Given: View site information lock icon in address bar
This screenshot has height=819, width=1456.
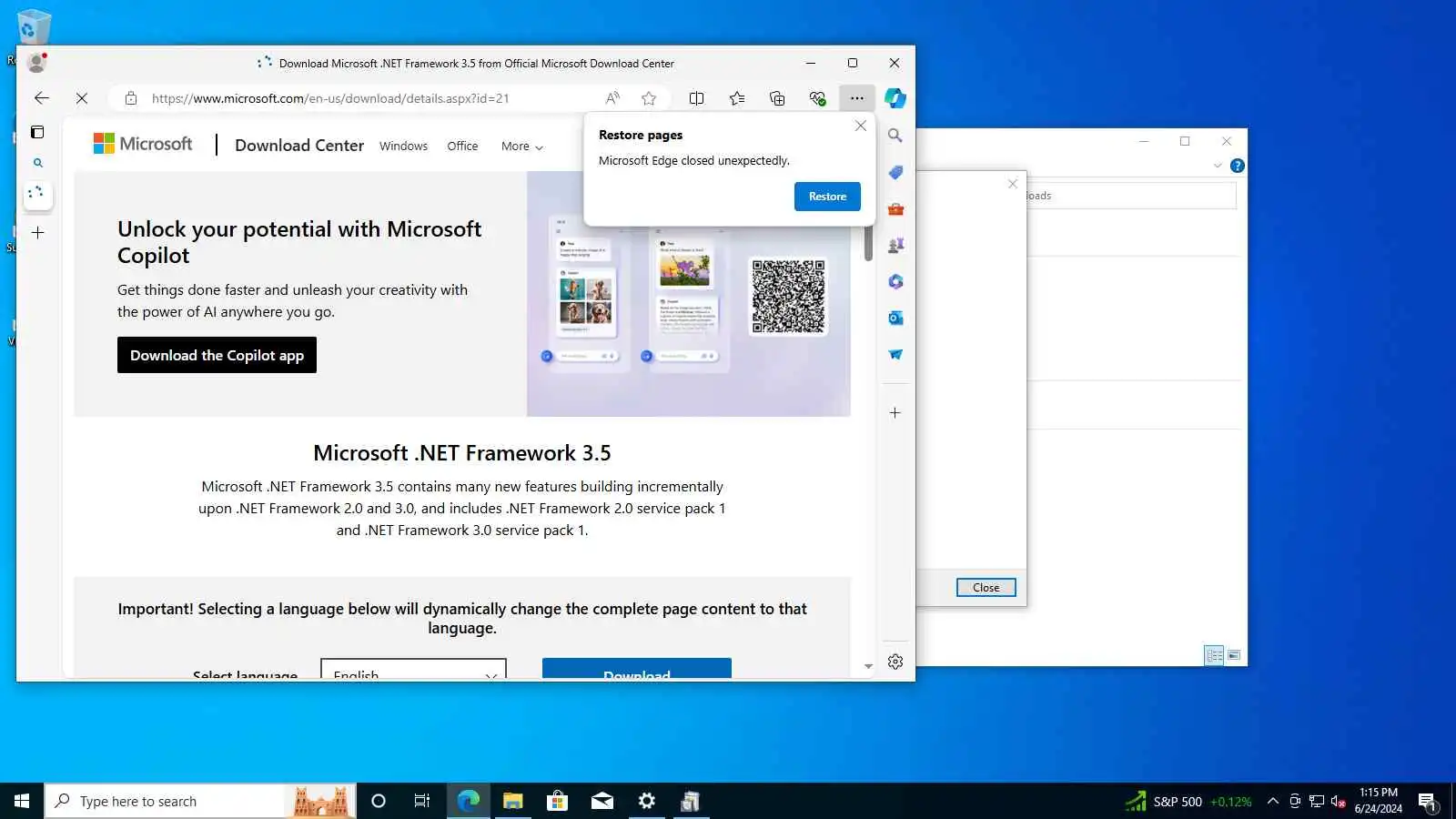Looking at the screenshot, I should pyautogui.click(x=131, y=98).
